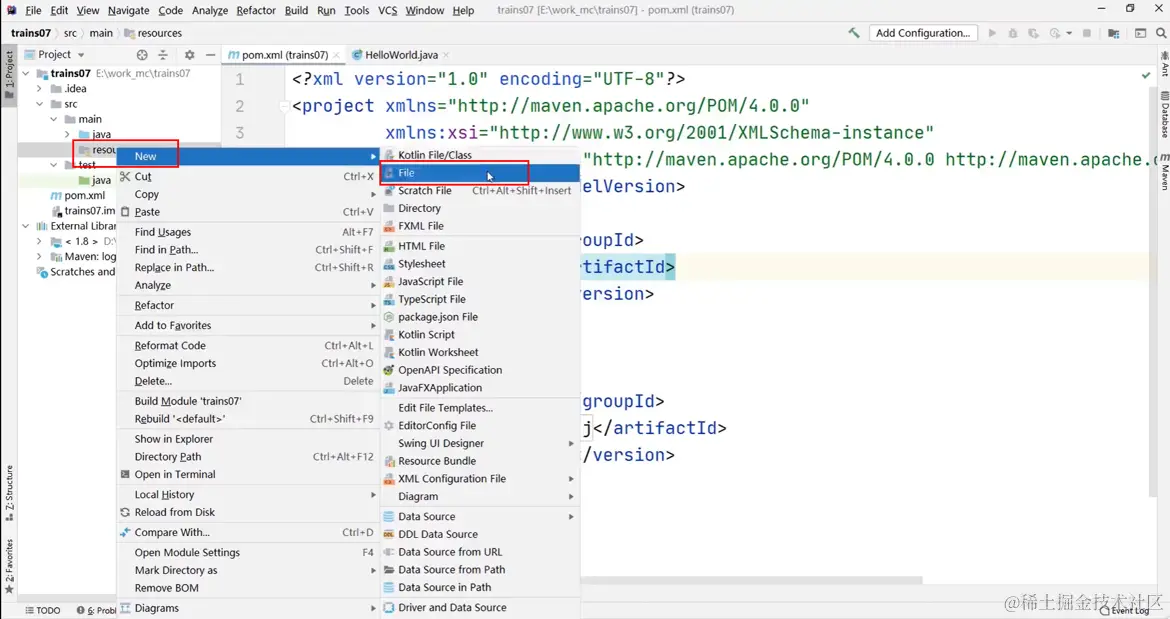The height and width of the screenshot is (619, 1170).
Task: Choose Stylesheet in New submenu
Action: coord(480,264)
